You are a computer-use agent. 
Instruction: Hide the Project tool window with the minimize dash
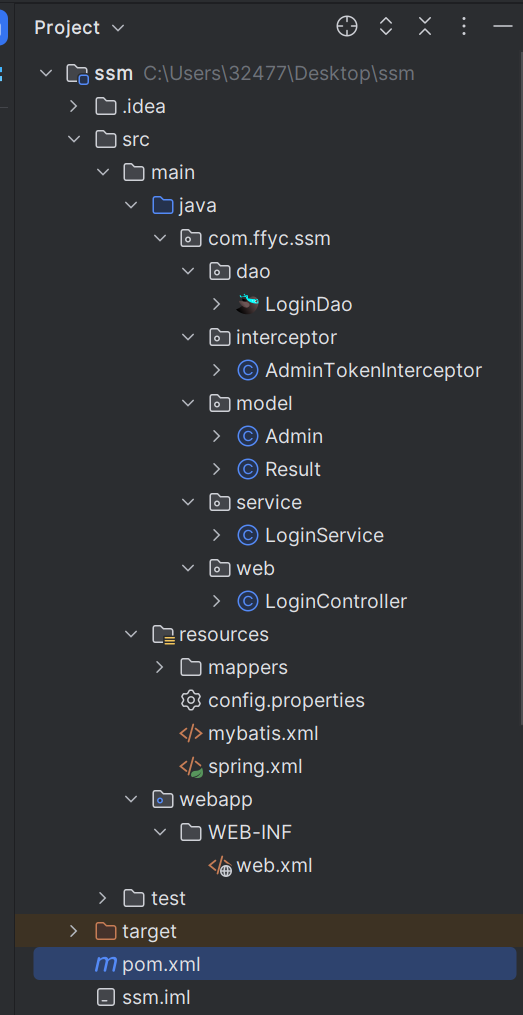(x=503, y=27)
